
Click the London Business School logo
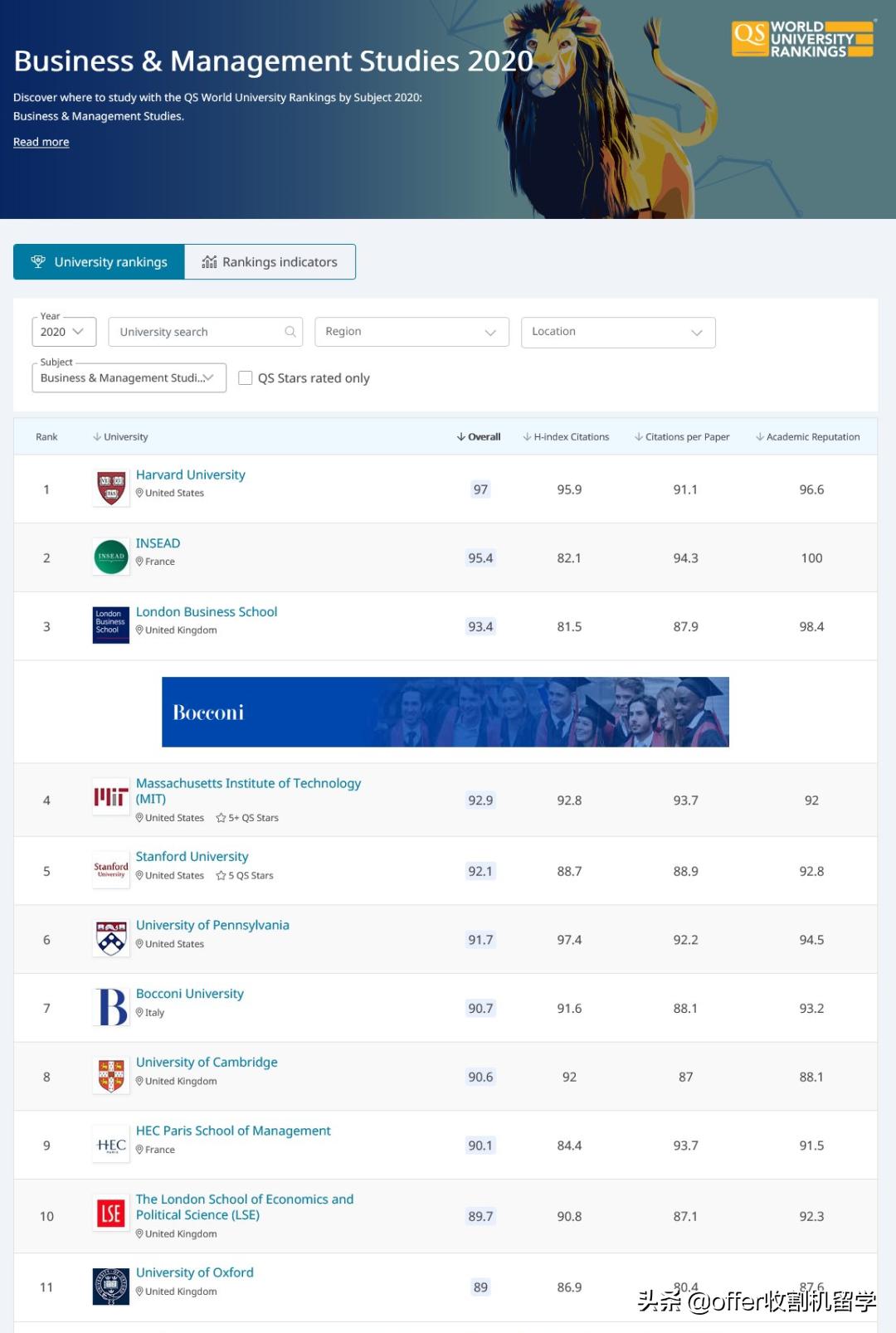111,625
